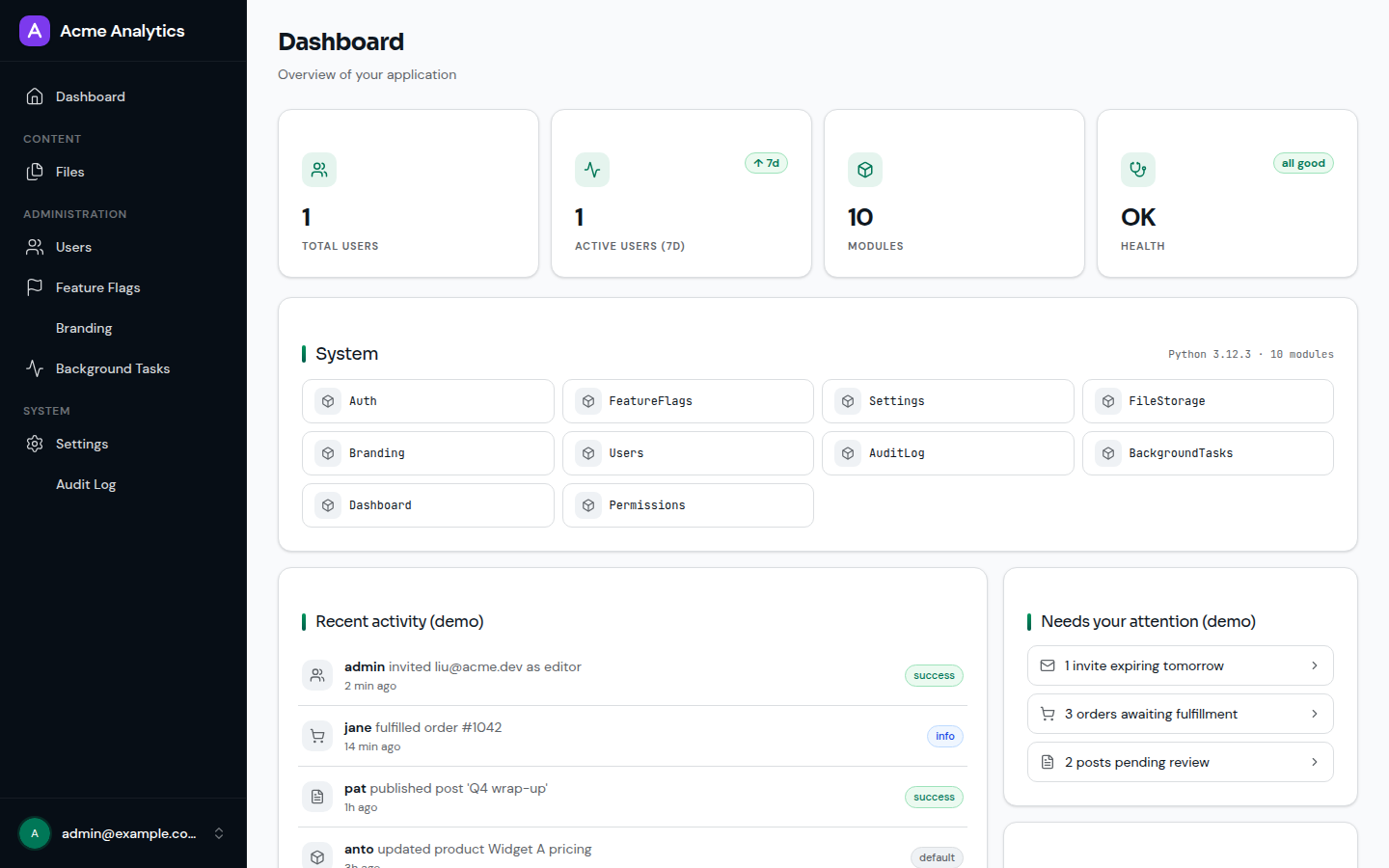The width and height of the screenshot is (1389, 868).
Task: Click the Dashboard home icon in sidebar
Action: click(35, 96)
